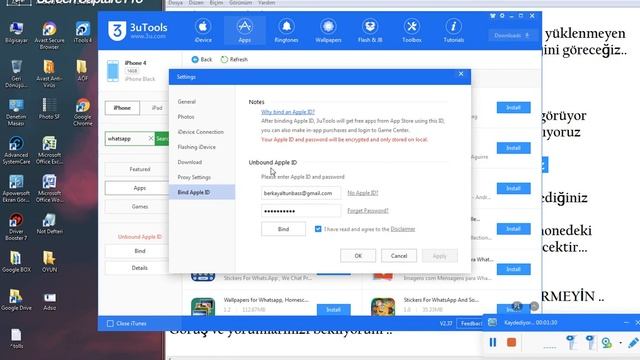This screenshot has width=640, height=360.
Task: Click the Stickers For WhatsApp app thumbnail
Action: pos(383,307)
